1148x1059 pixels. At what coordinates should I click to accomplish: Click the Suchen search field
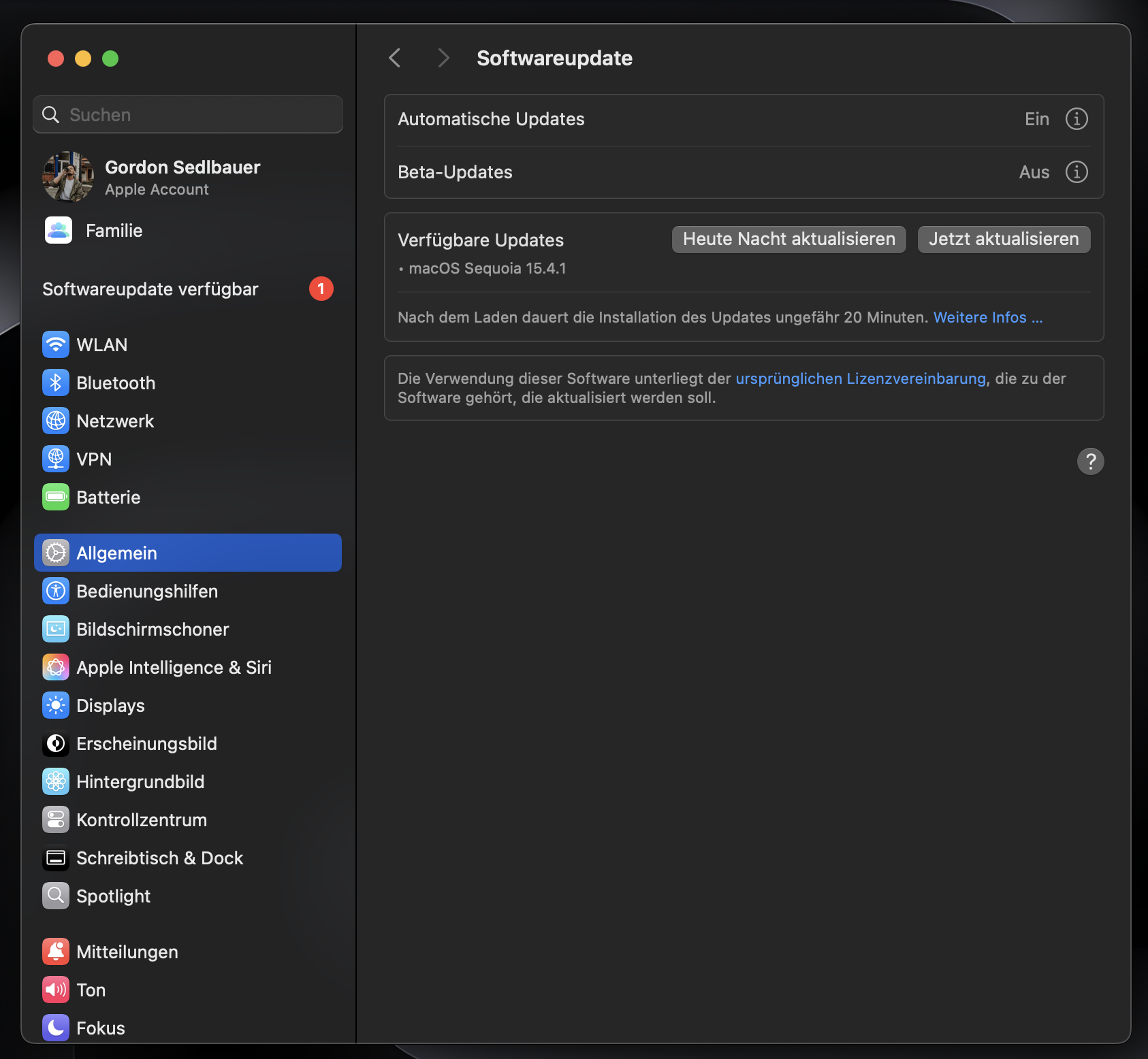pyautogui.click(x=188, y=114)
